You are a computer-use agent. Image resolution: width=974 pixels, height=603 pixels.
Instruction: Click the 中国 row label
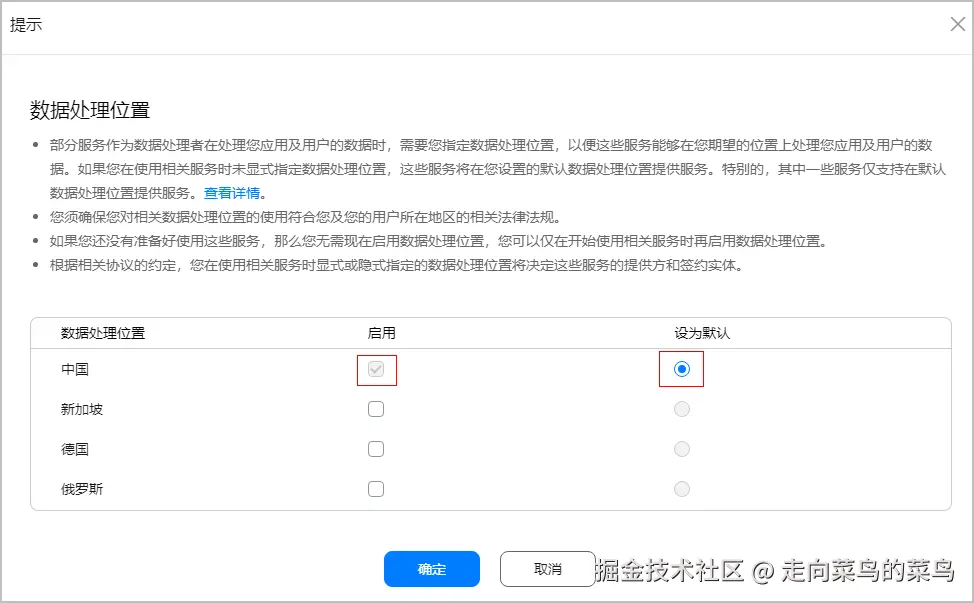point(76,369)
